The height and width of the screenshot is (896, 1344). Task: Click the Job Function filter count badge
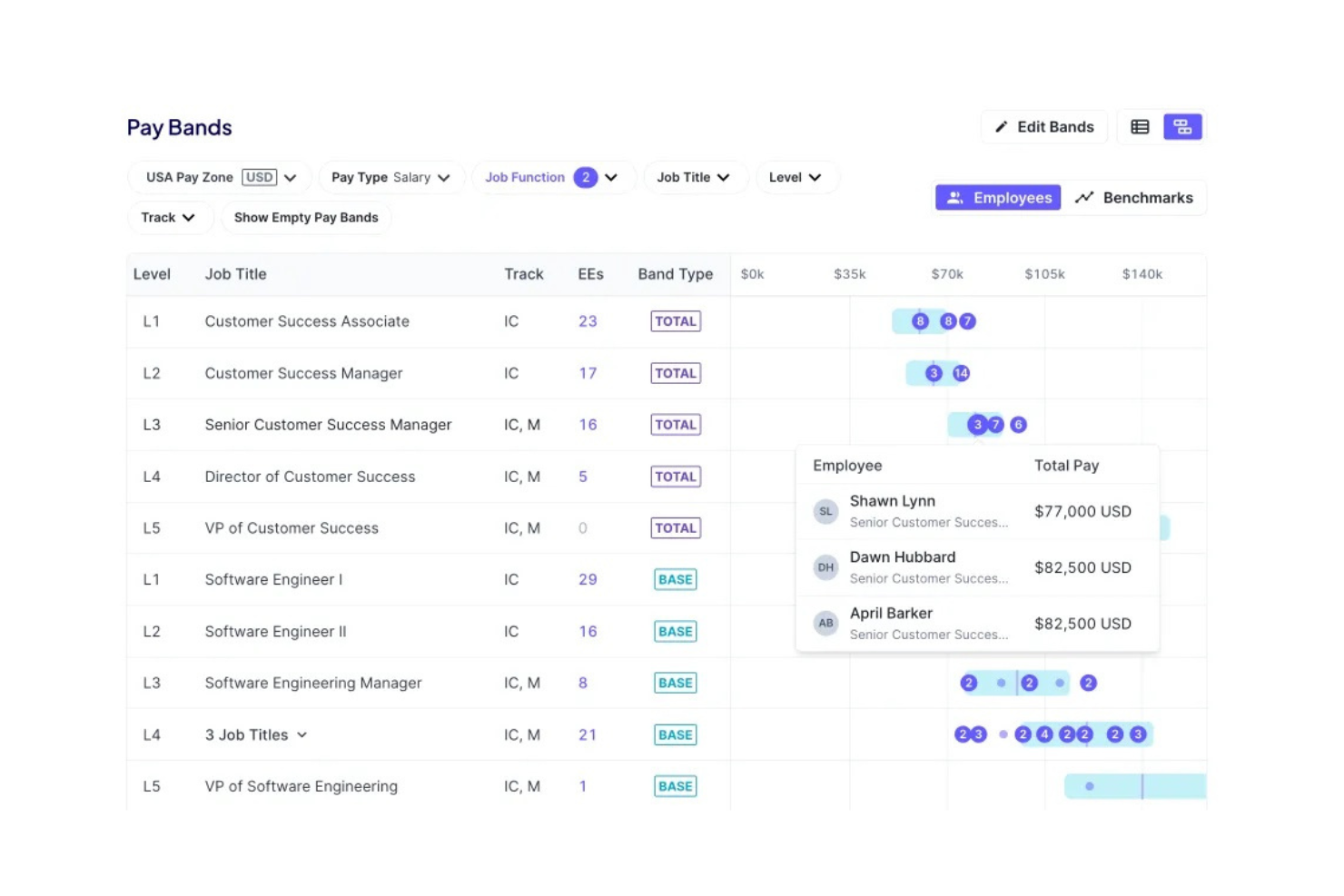pos(585,178)
